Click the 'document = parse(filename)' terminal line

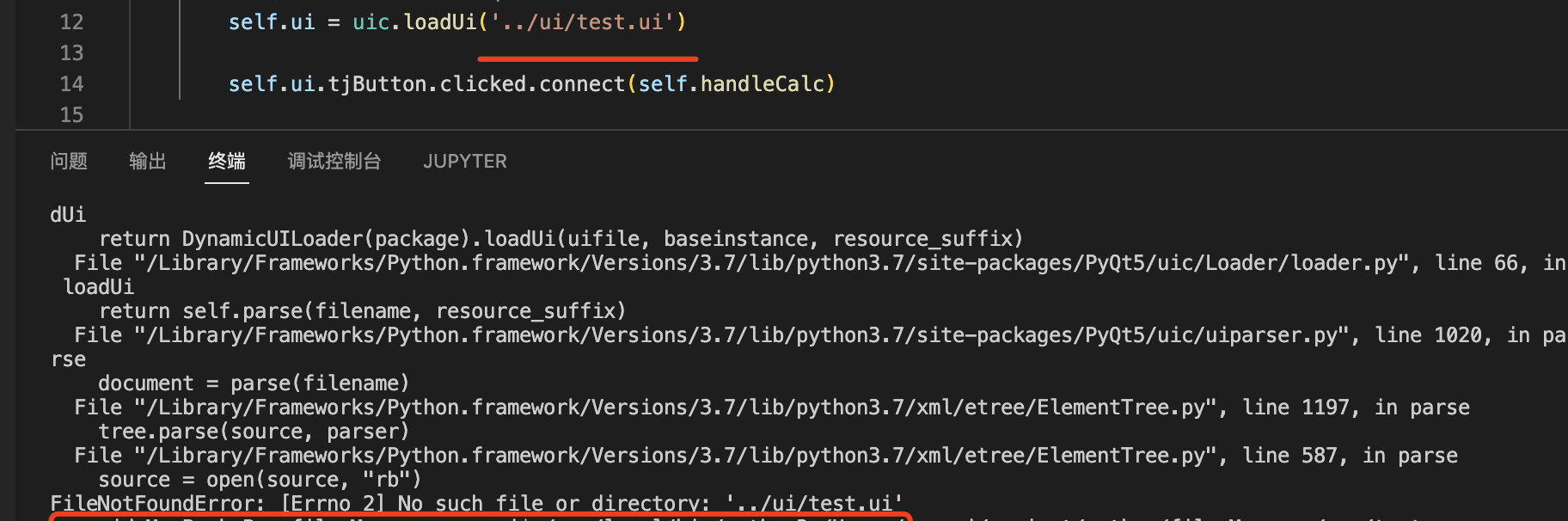pyautogui.click(x=254, y=383)
